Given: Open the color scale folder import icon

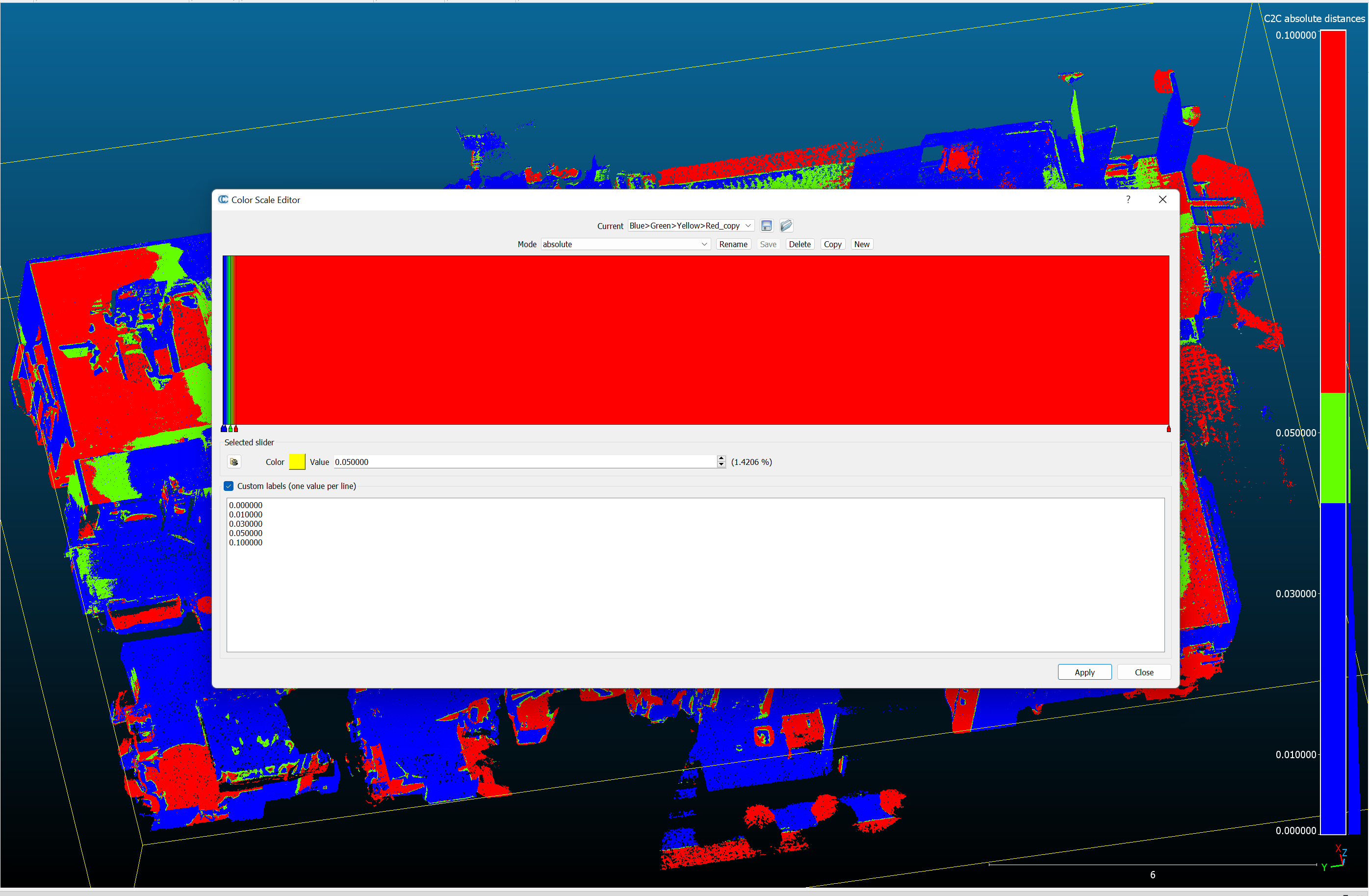Looking at the screenshot, I should click(x=786, y=226).
